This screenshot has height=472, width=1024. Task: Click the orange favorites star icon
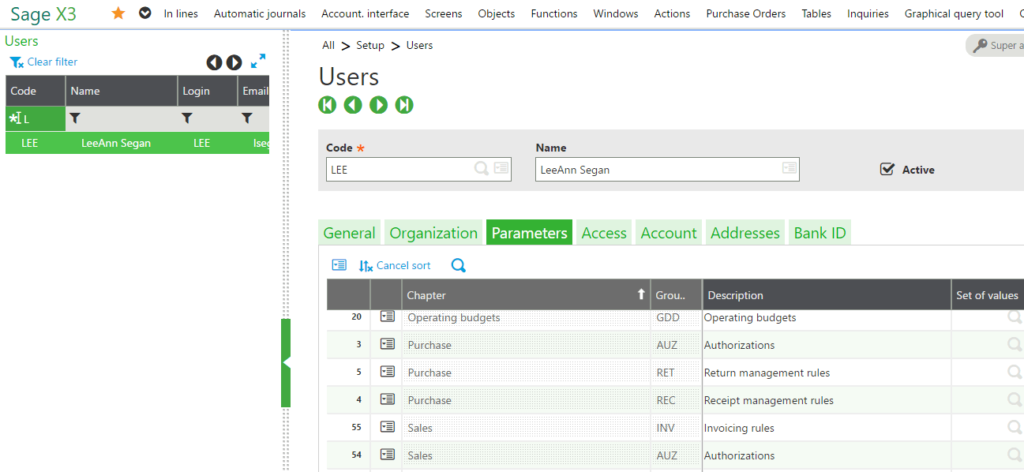pyautogui.click(x=118, y=13)
